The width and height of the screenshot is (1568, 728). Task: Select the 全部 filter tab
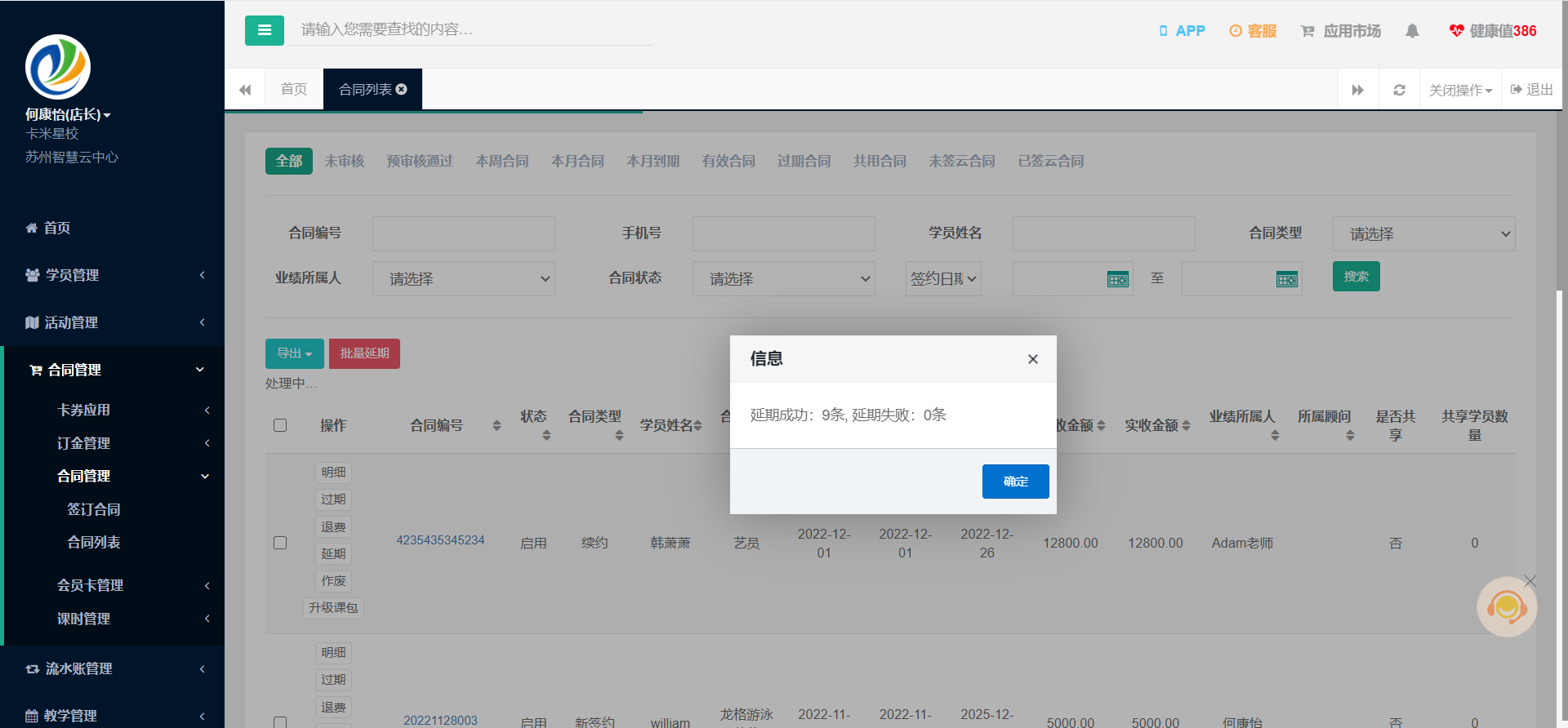[289, 161]
